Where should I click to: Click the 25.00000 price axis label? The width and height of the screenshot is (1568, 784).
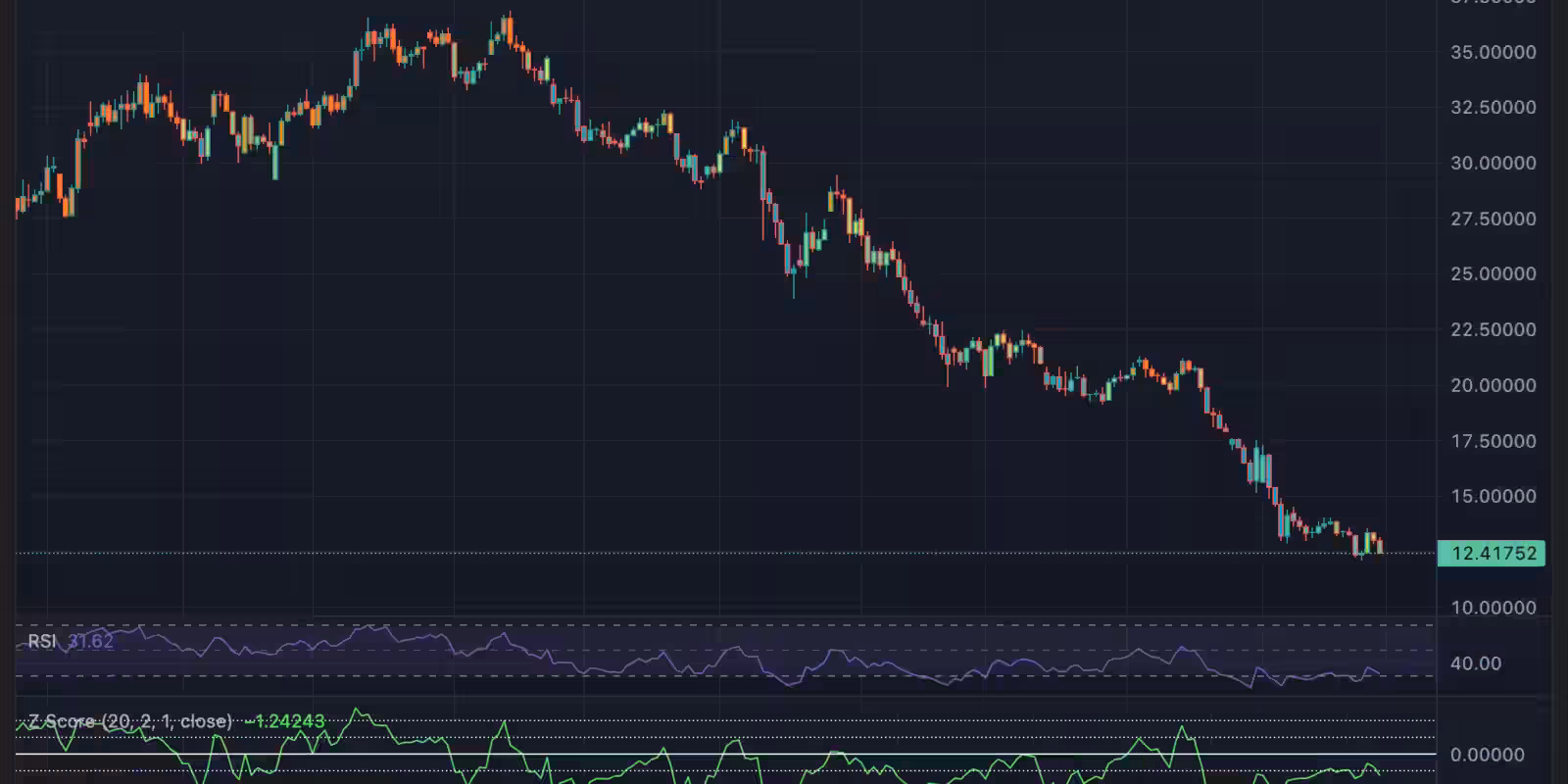(x=1493, y=273)
